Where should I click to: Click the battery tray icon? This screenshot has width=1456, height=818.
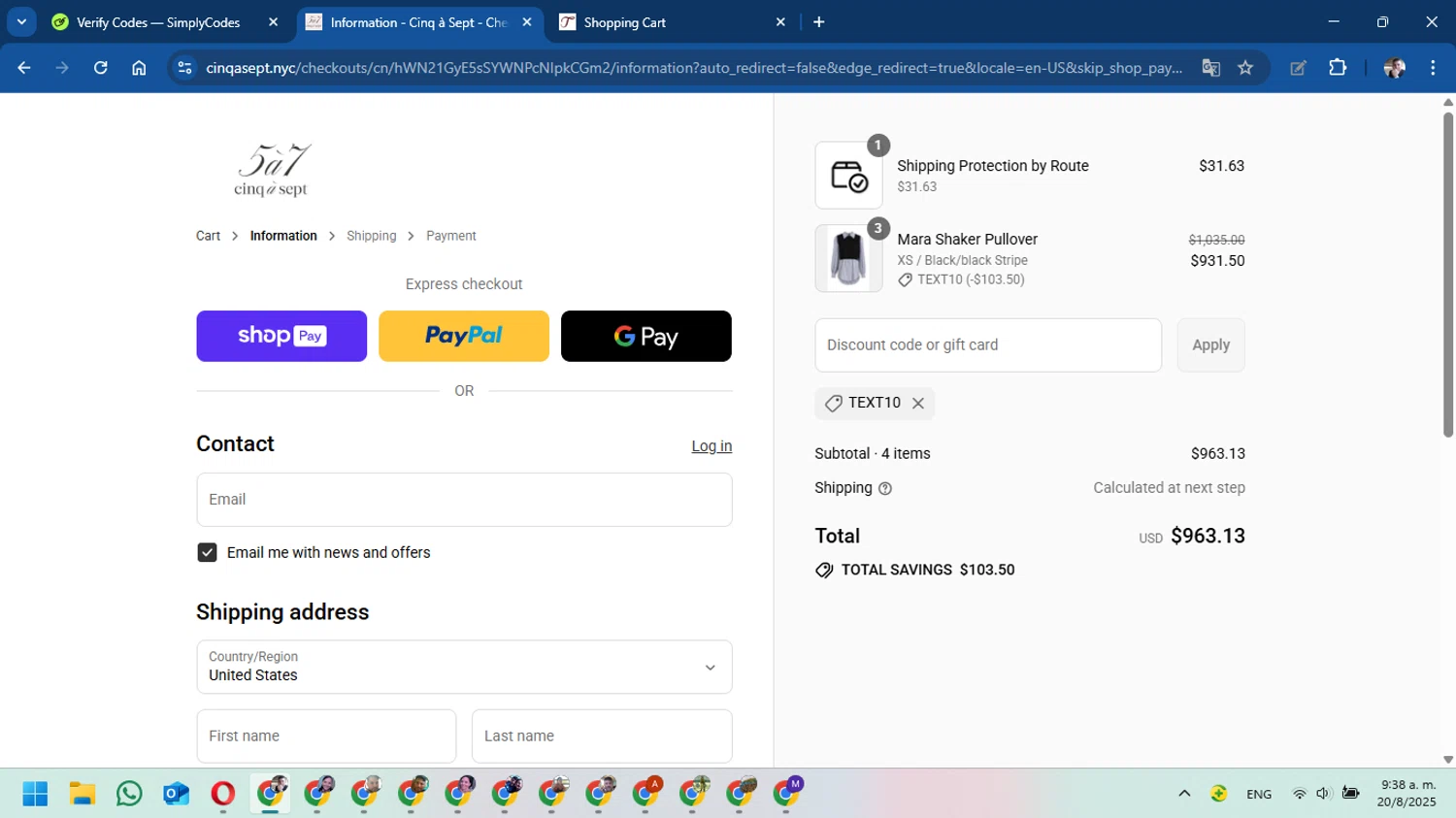[x=1350, y=794]
